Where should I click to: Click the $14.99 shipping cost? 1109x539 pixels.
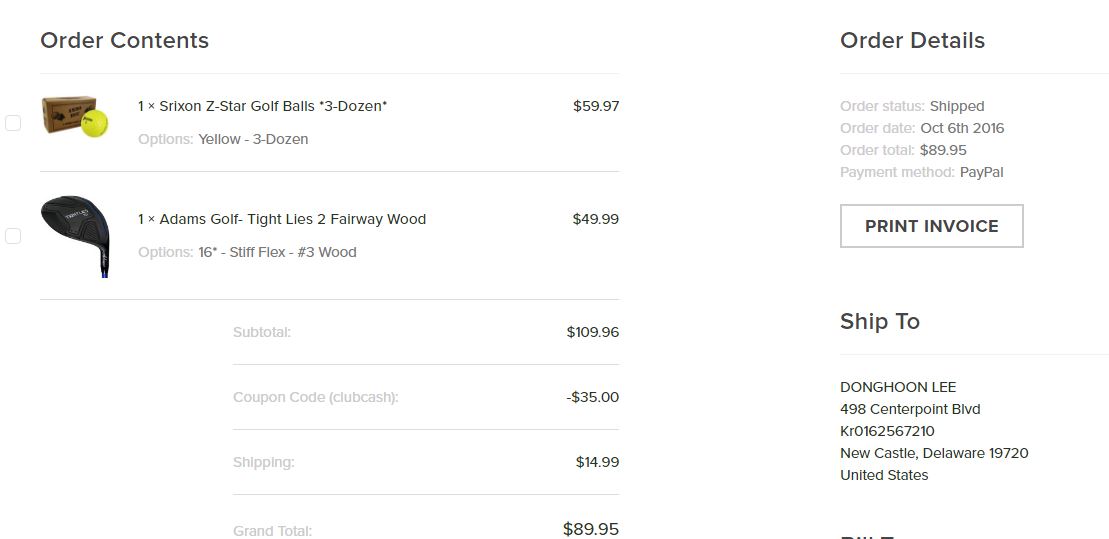pos(597,462)
